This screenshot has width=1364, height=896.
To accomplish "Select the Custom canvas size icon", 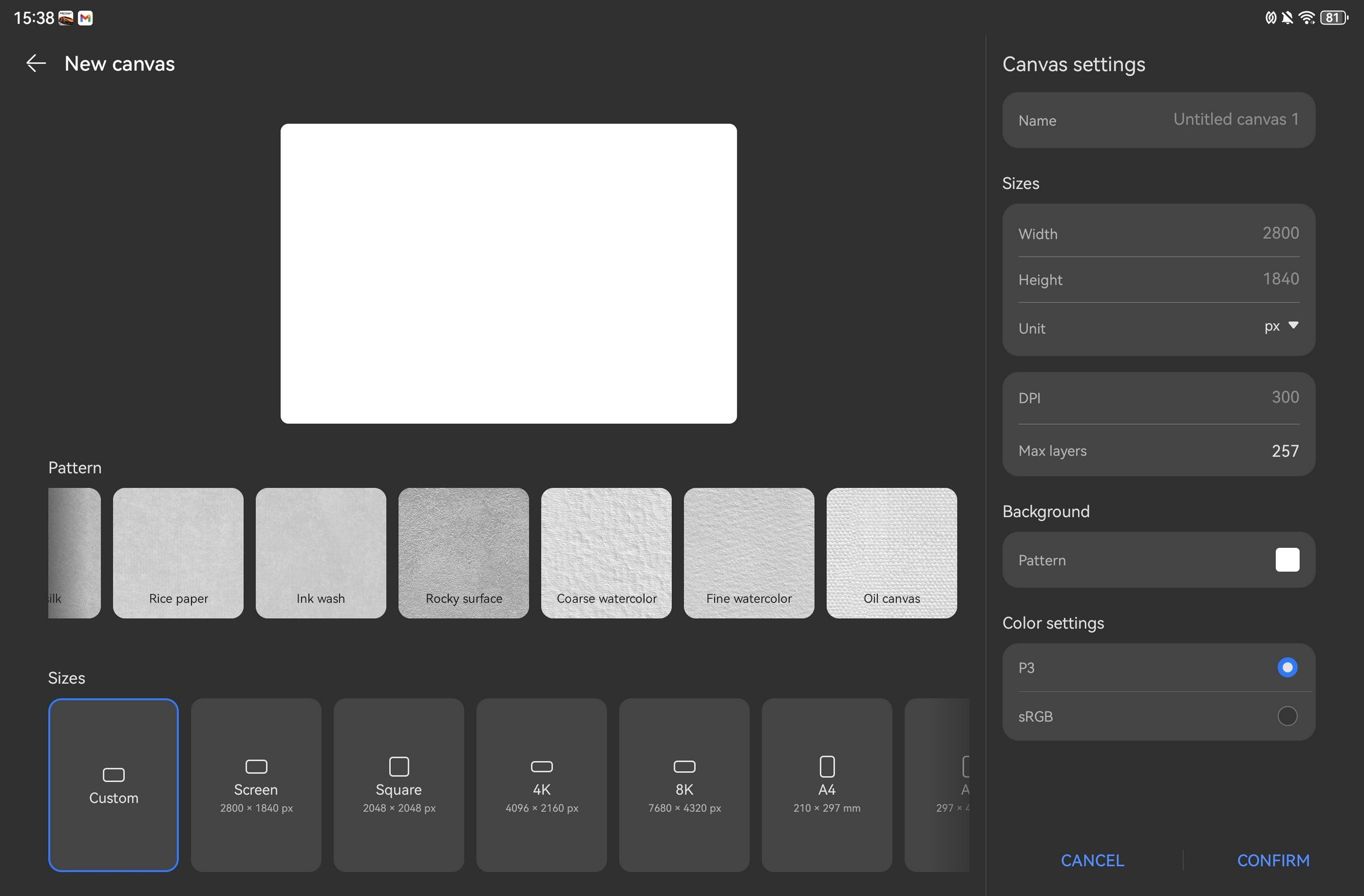I will click(113, 775).
